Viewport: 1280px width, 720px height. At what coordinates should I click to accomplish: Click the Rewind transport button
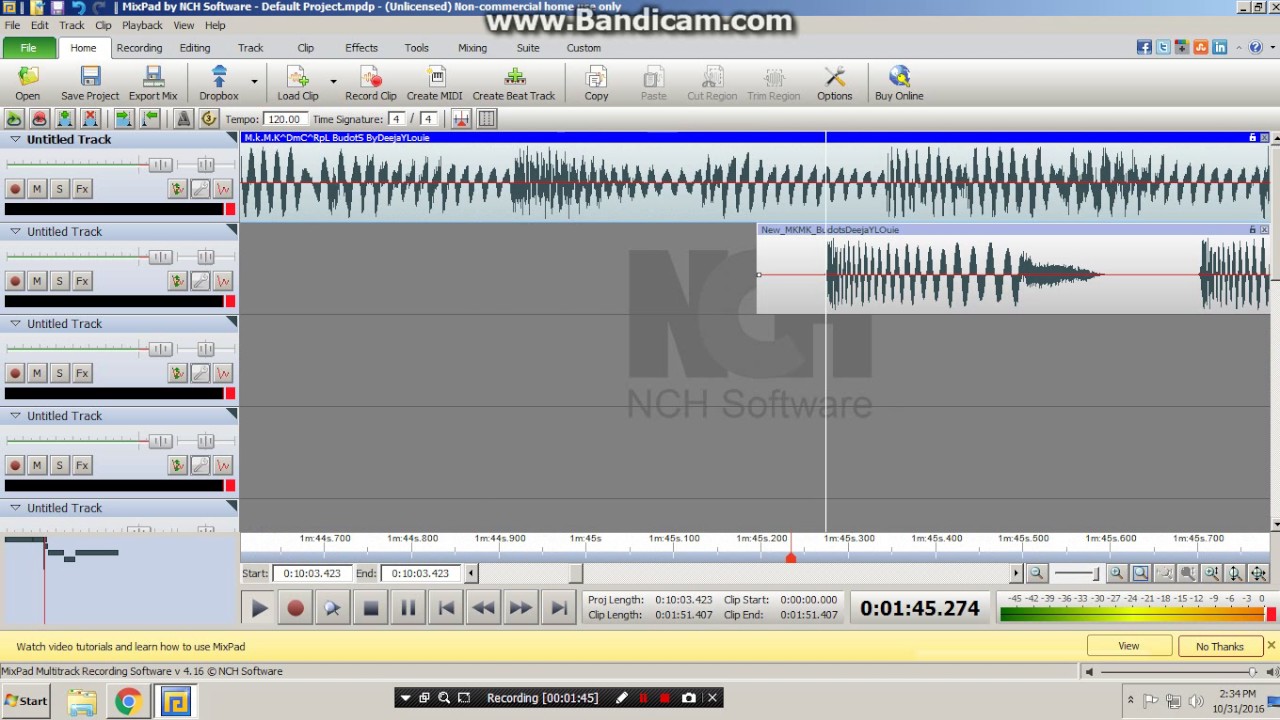(x=483, y=607)
